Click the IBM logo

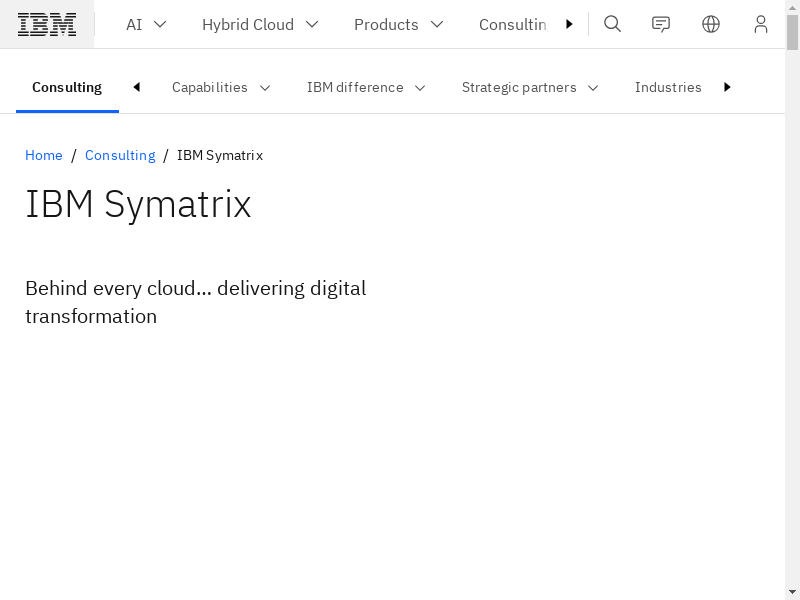47,24
